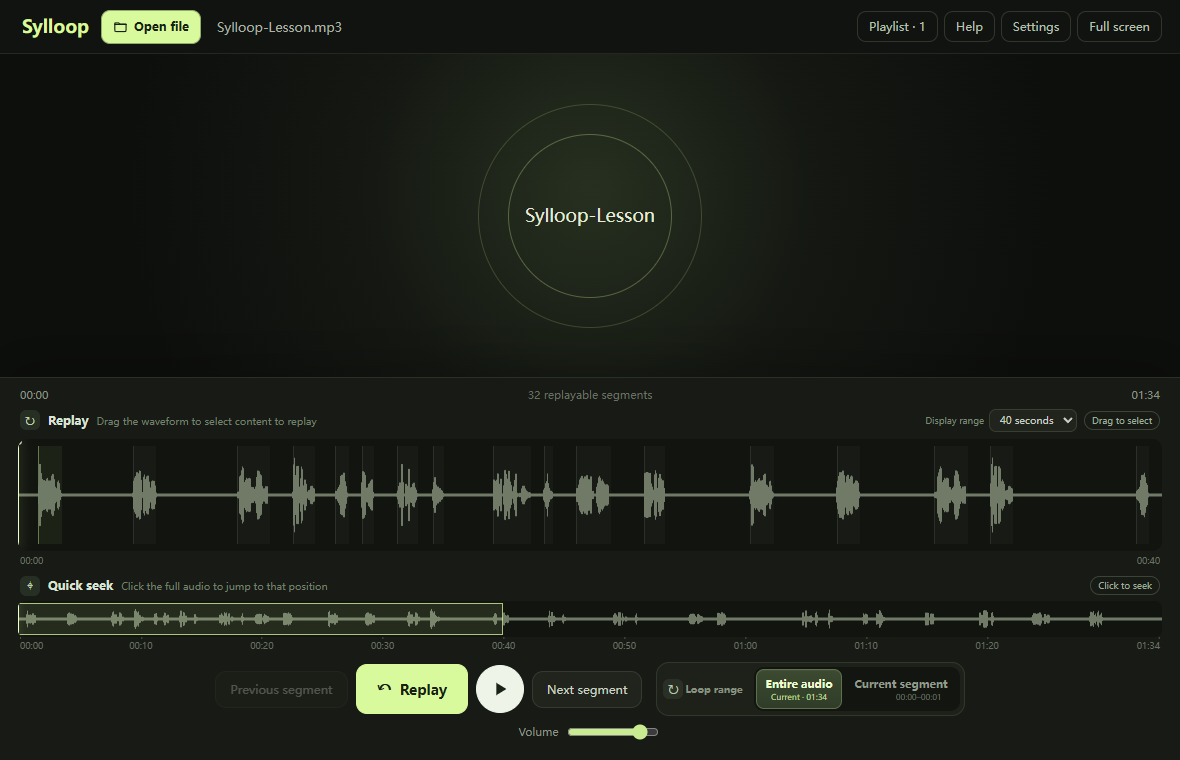Open the Help dialog
This screenshot has width=1180, height=760.
tap(969, 27)
